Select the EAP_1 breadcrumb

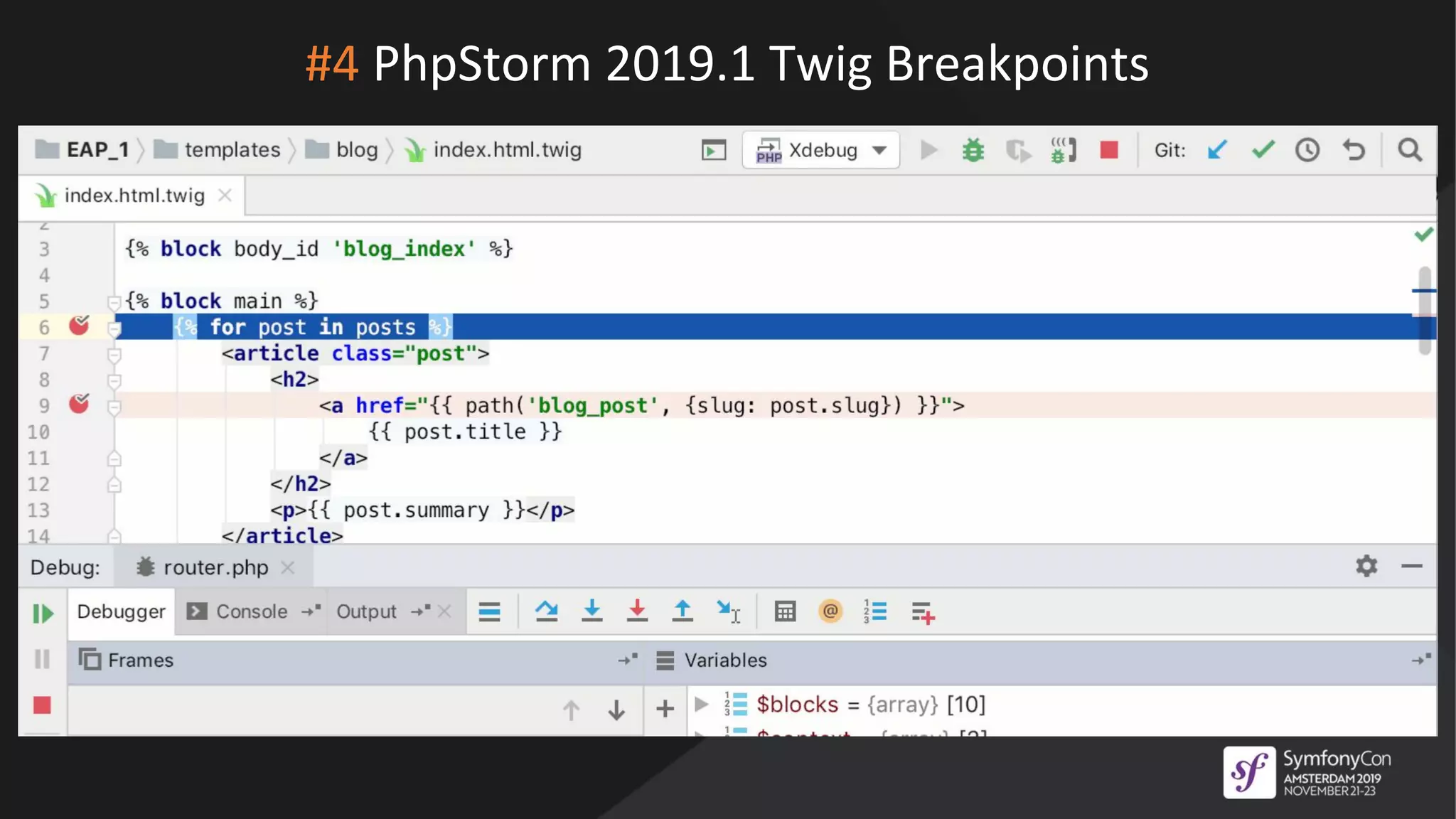82,150
